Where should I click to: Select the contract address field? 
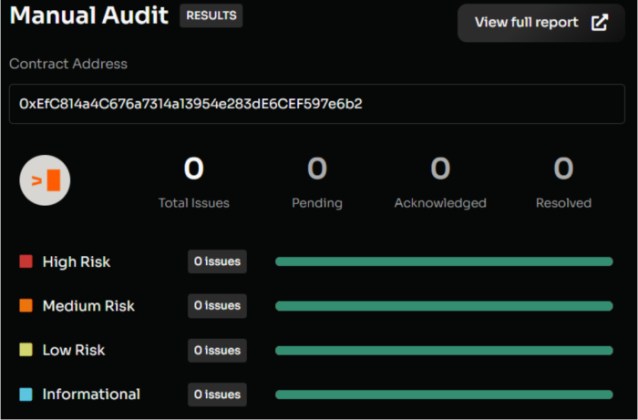point(317,104)
